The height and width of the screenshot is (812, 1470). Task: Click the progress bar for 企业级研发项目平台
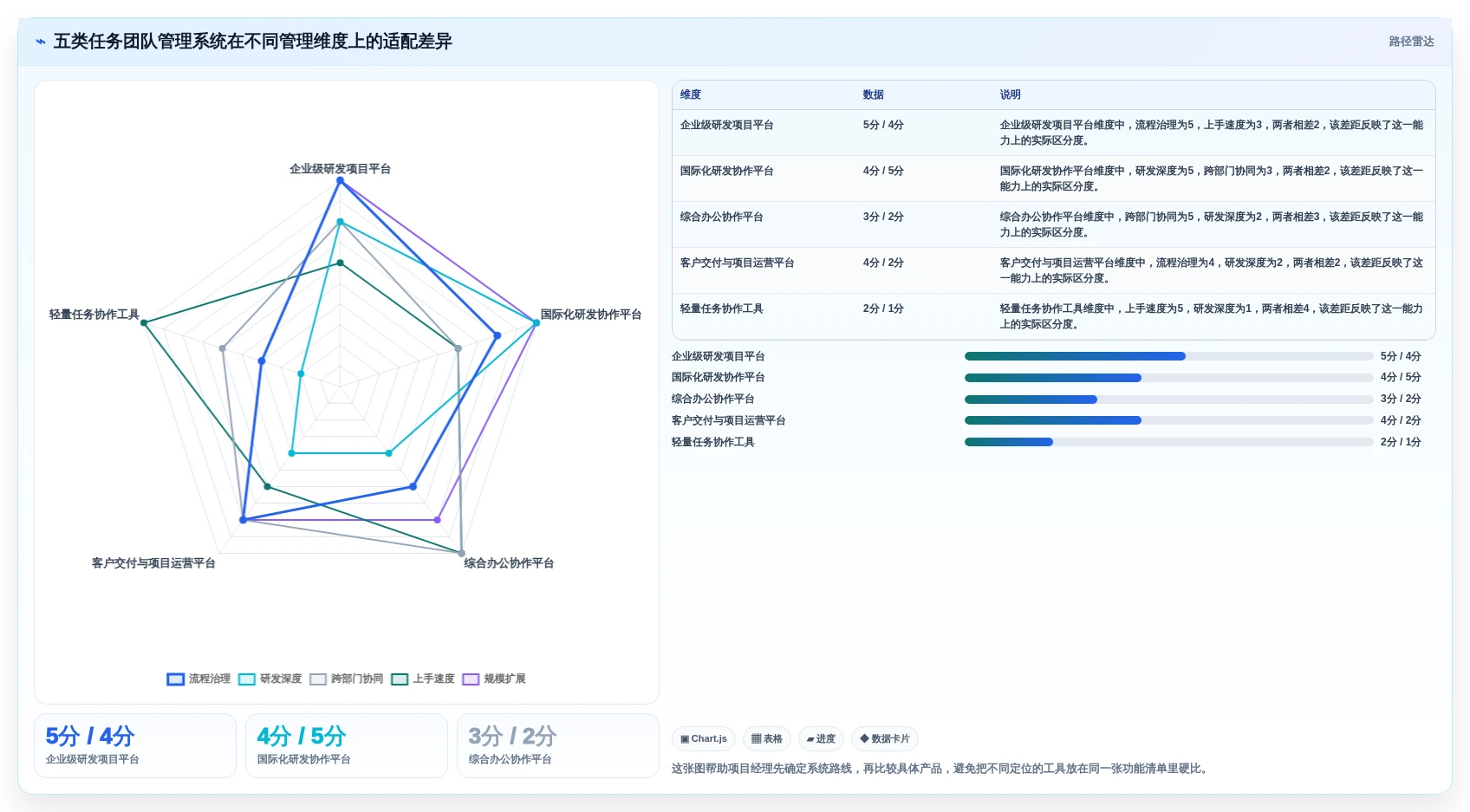[1168, 356]
